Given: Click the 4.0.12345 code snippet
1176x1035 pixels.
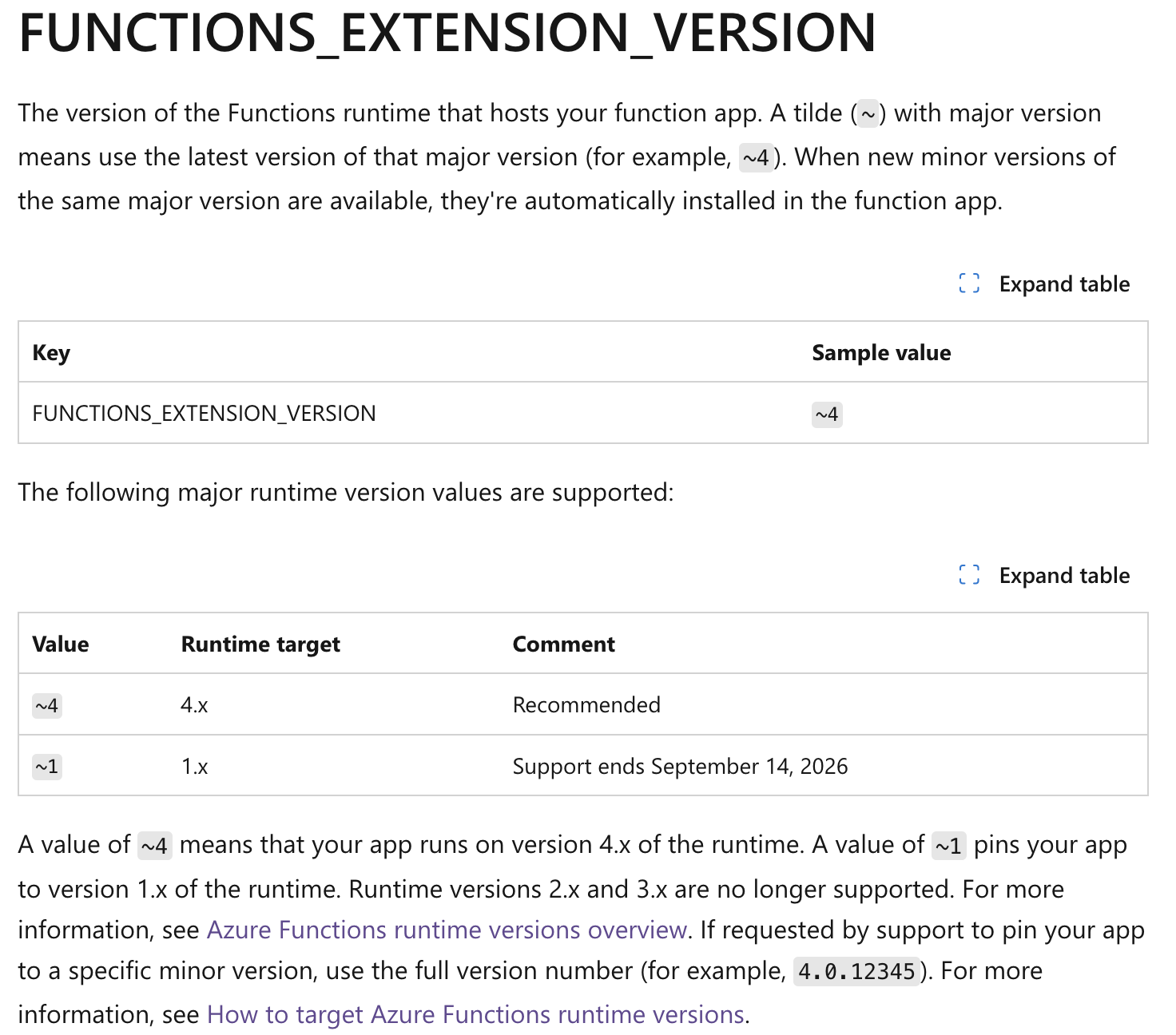Looking at the screenshot, I should click(855, 971).
